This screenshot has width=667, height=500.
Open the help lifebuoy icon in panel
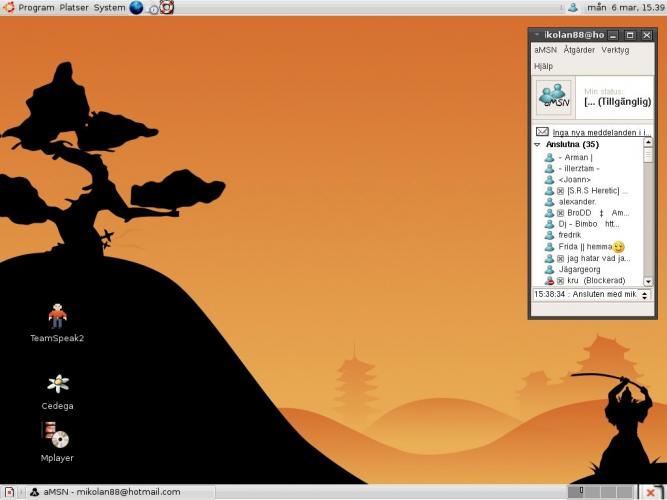tap(166, 7)
